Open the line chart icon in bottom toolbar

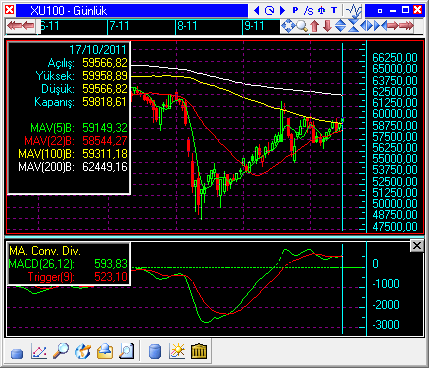(39, 351)
